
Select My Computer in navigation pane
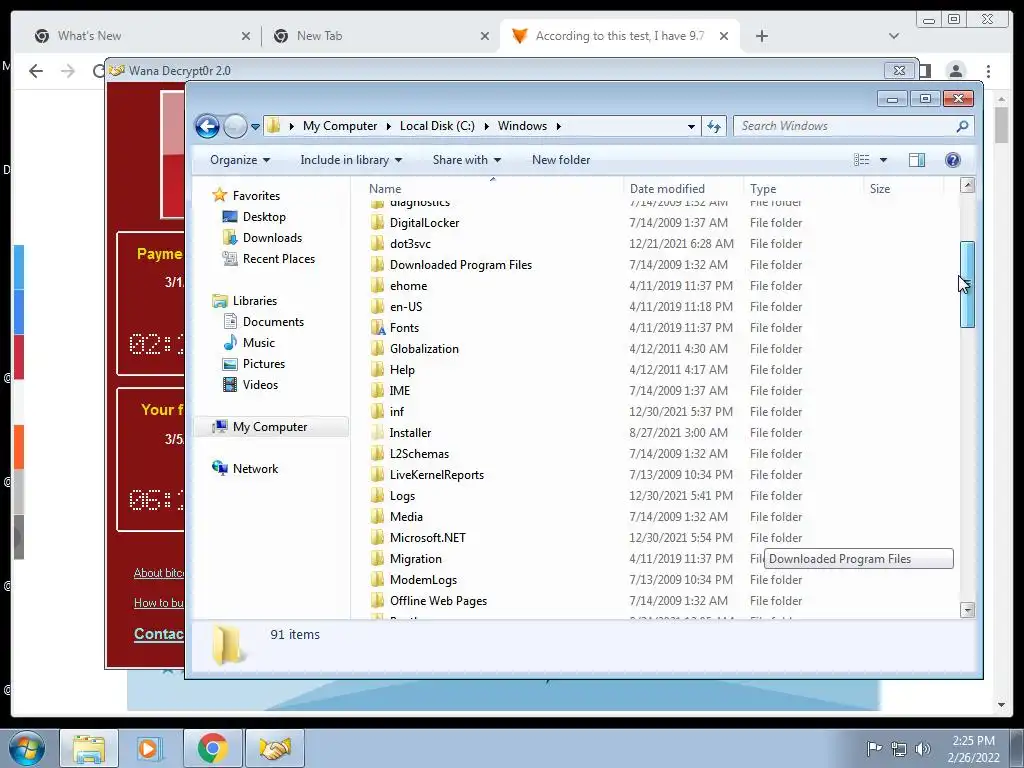[x=270, y=427]
